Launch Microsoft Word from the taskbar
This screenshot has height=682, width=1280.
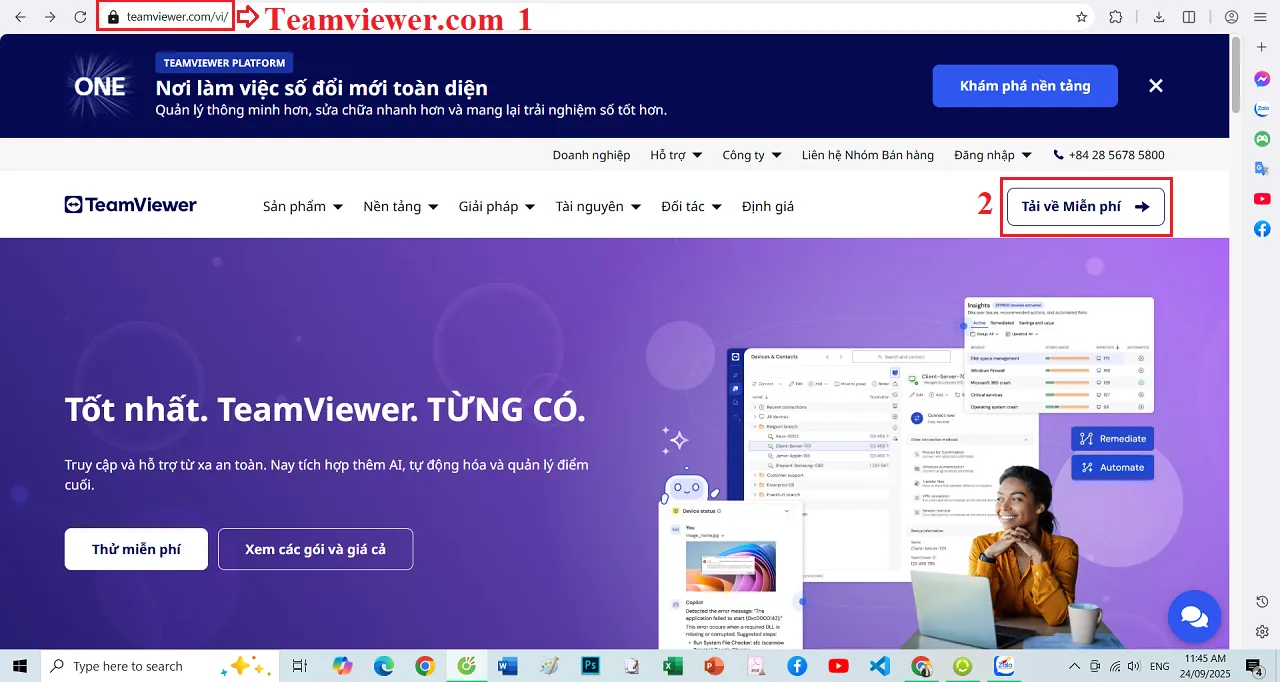click(x=508, y=666)
